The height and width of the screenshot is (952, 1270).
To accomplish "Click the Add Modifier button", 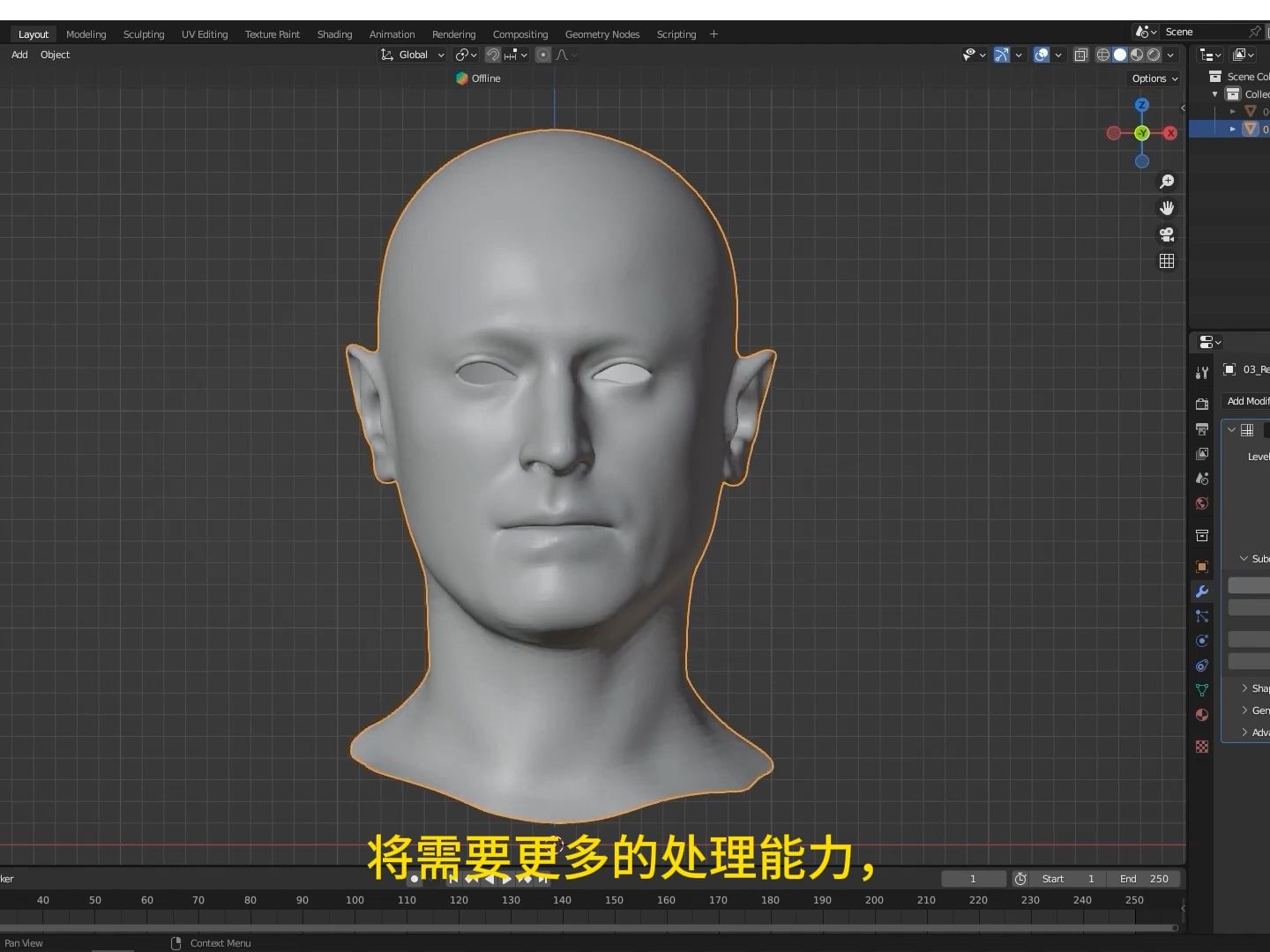I will (x=1247, y=401).
